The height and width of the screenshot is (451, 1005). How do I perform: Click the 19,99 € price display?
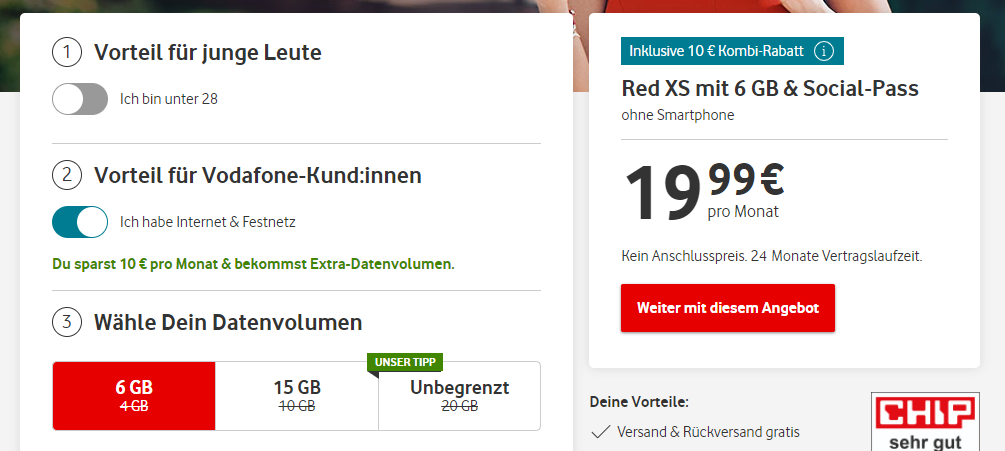(703, 191)
